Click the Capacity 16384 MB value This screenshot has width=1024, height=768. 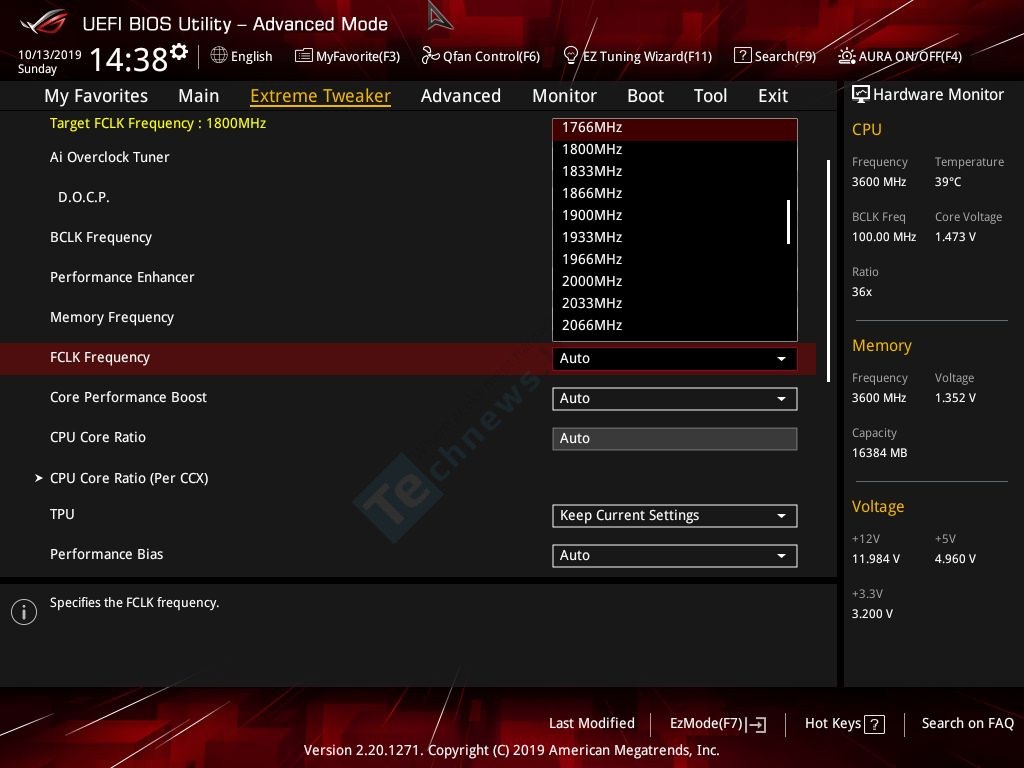tap(879, 453)
